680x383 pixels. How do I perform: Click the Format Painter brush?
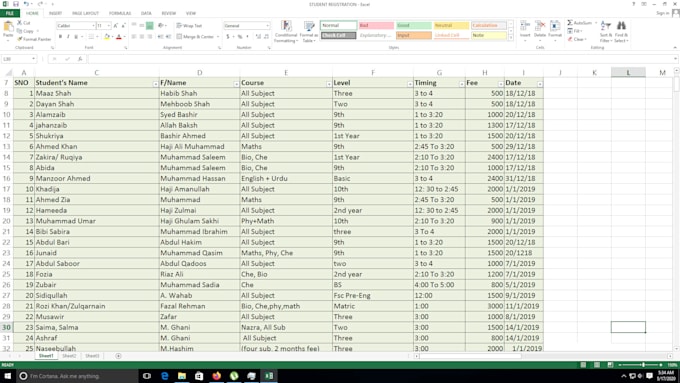point(34,39)
